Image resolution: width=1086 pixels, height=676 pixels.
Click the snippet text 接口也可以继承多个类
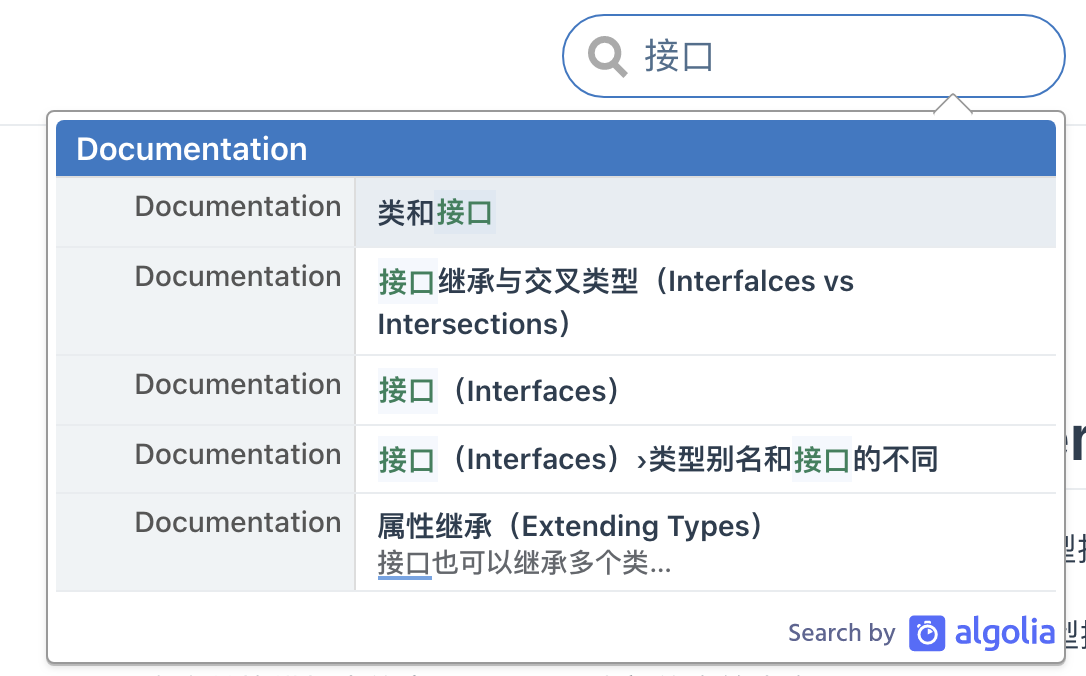coord(524,564)
